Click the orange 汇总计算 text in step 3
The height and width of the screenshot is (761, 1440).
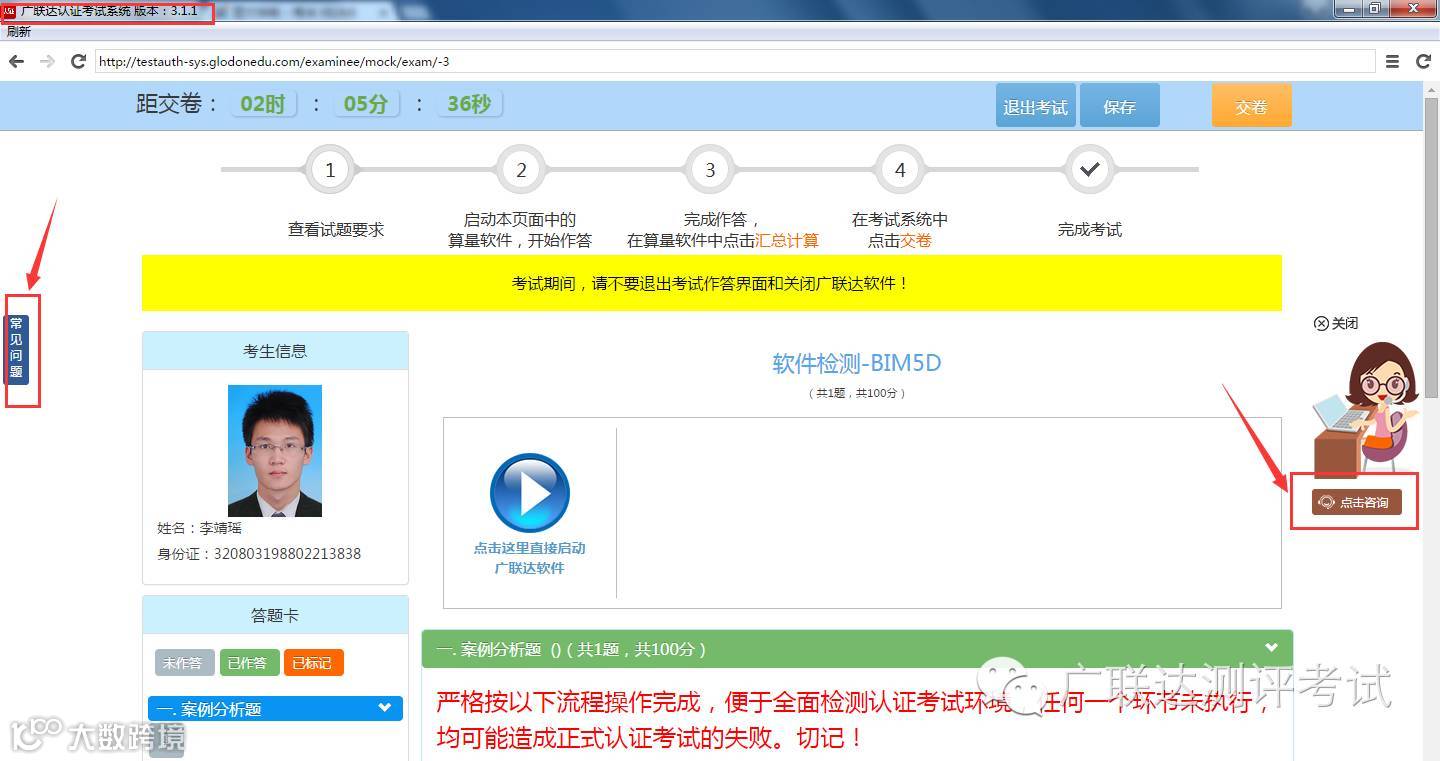pos(787,241)
